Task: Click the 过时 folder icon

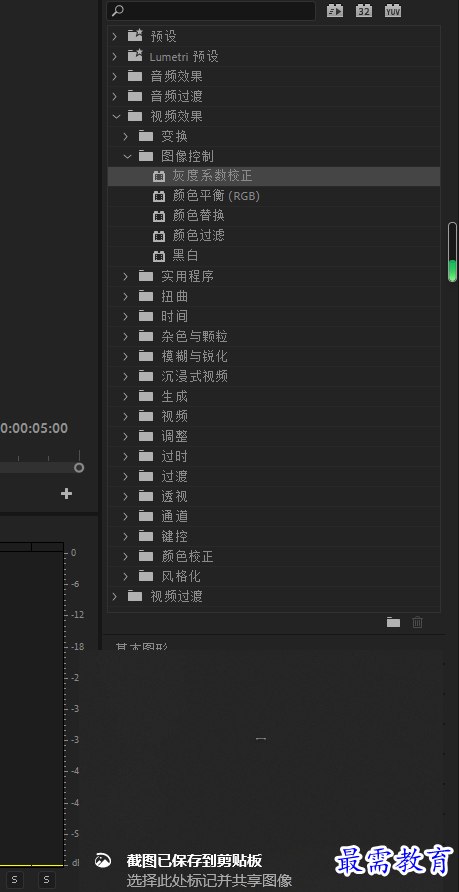Action: (146, 456)
